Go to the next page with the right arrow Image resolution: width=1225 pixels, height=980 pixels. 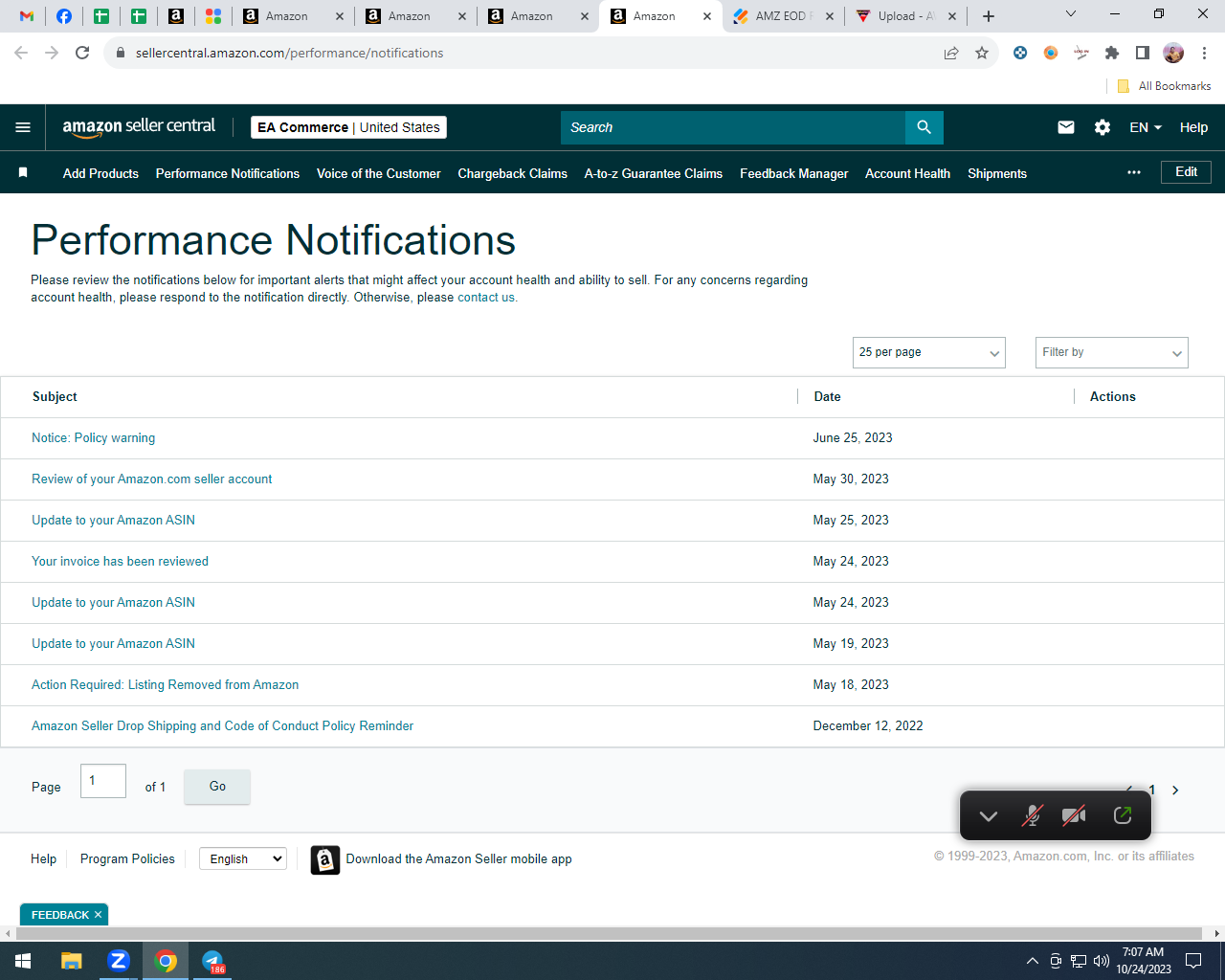pyautogui.click(x=1175, y=791)
